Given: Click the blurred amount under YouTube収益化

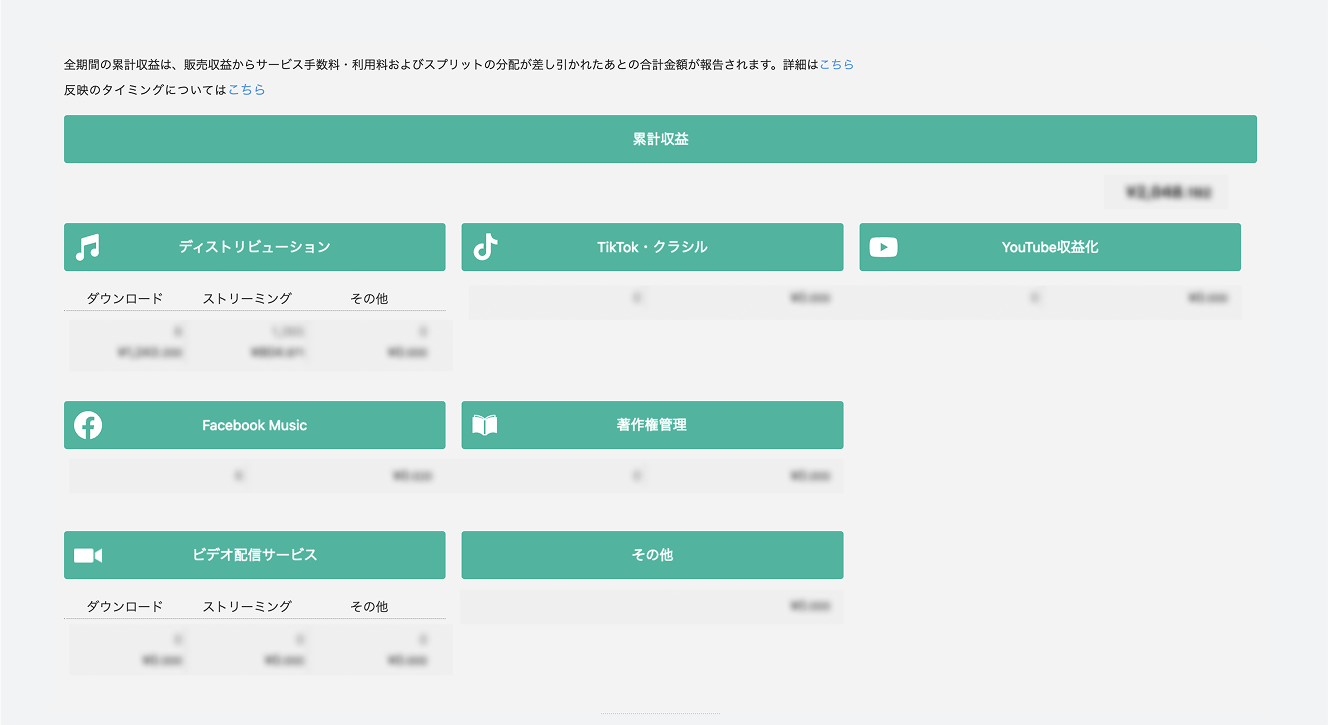Looking at the screenshot, I should click(1209, 298).
